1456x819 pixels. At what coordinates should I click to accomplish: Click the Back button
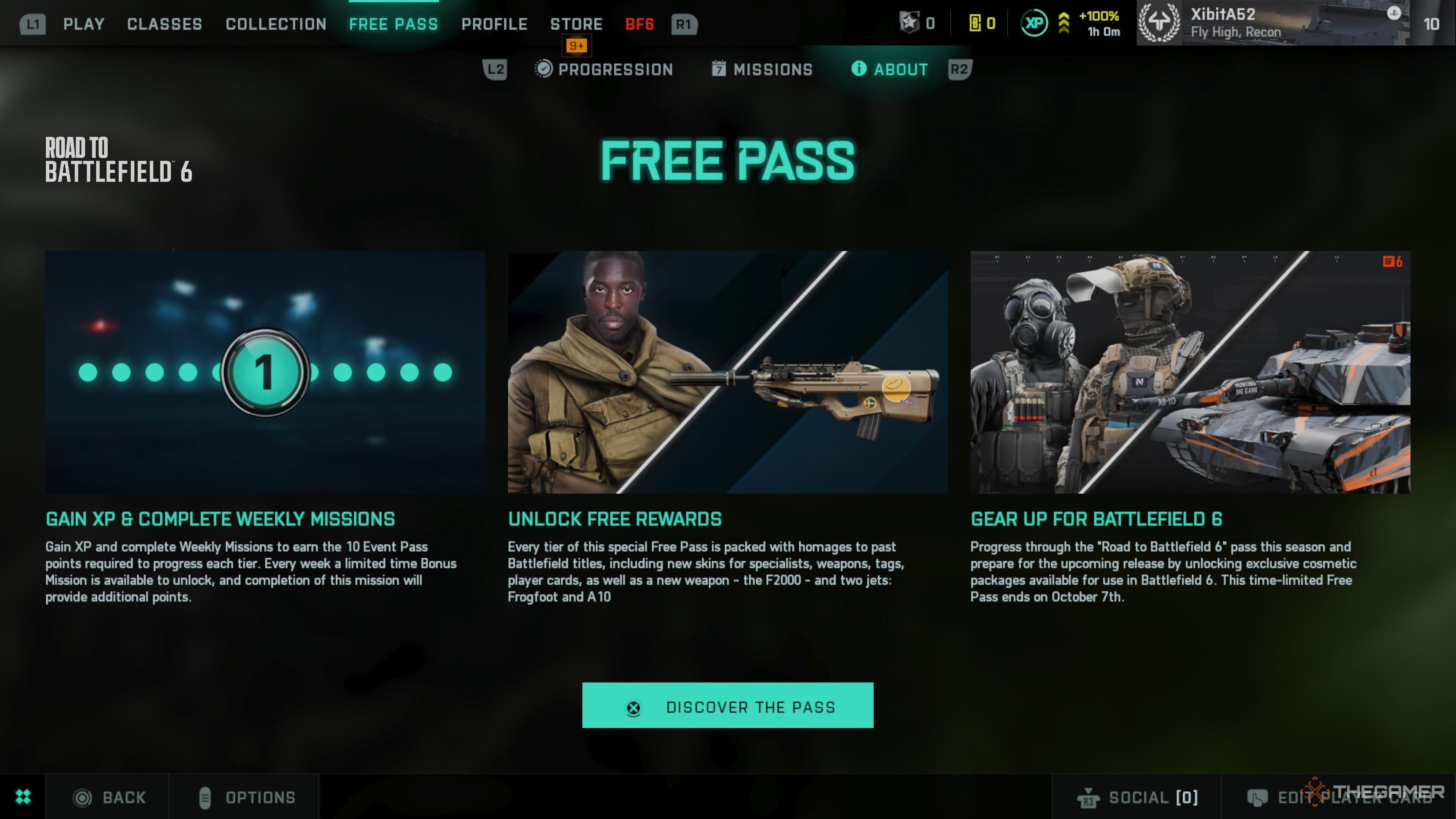(x=109, y=797)
